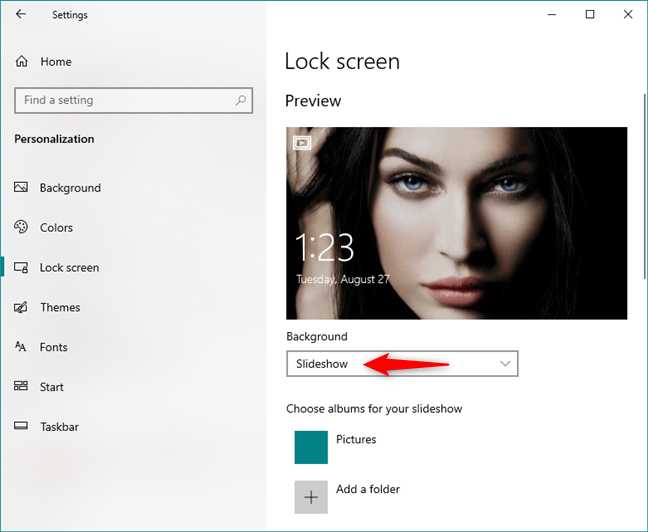Click the Start menu settings icon
Viewport: 648px width, 532px height.
tap(21, 387)
